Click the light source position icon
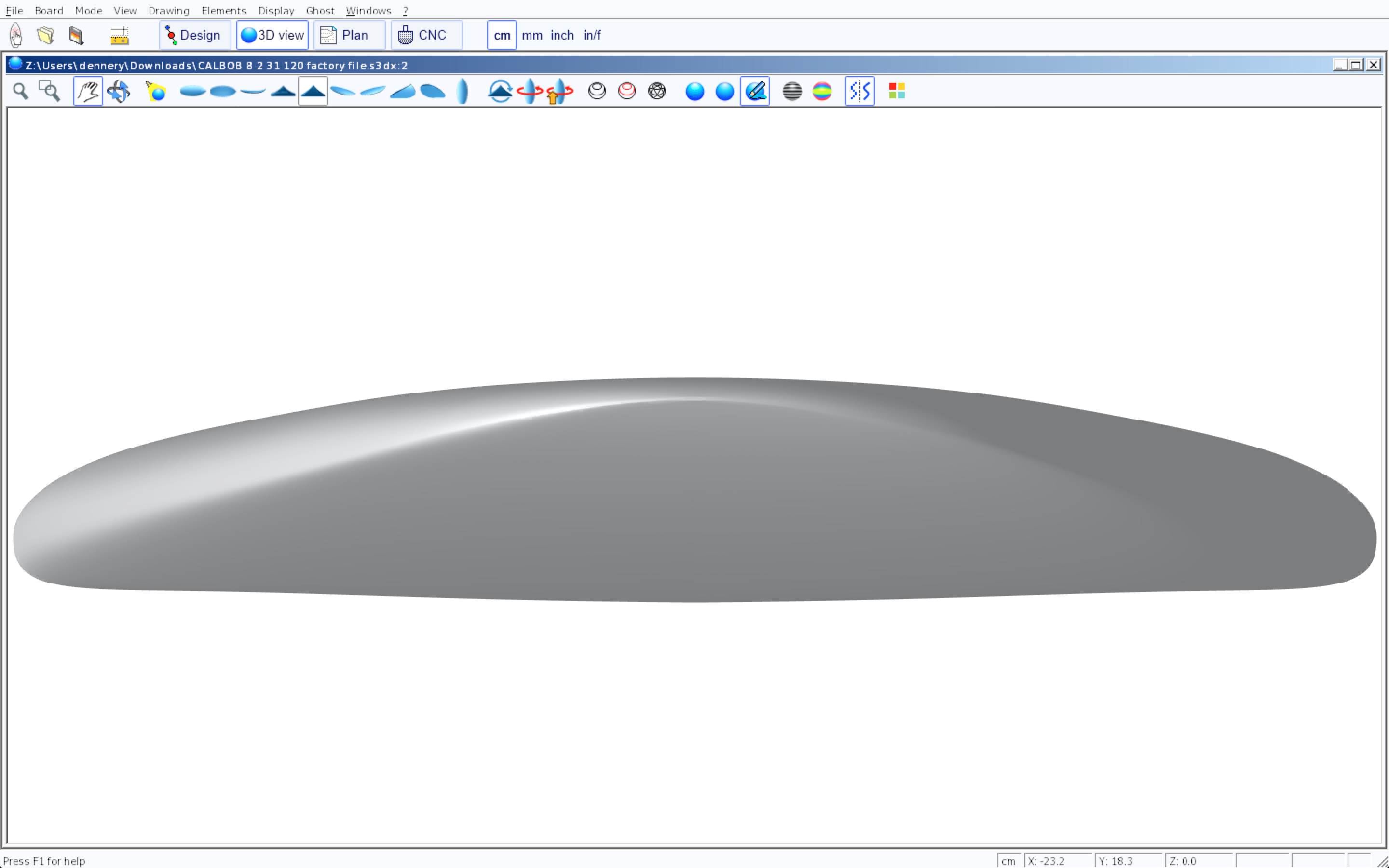 pyautogui.click(x=156, y=91)
